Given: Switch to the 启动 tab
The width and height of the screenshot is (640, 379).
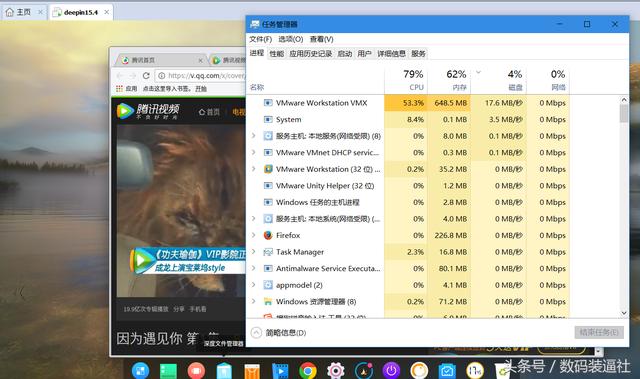Looking at the screenshot, I should (x=344, y=54).
